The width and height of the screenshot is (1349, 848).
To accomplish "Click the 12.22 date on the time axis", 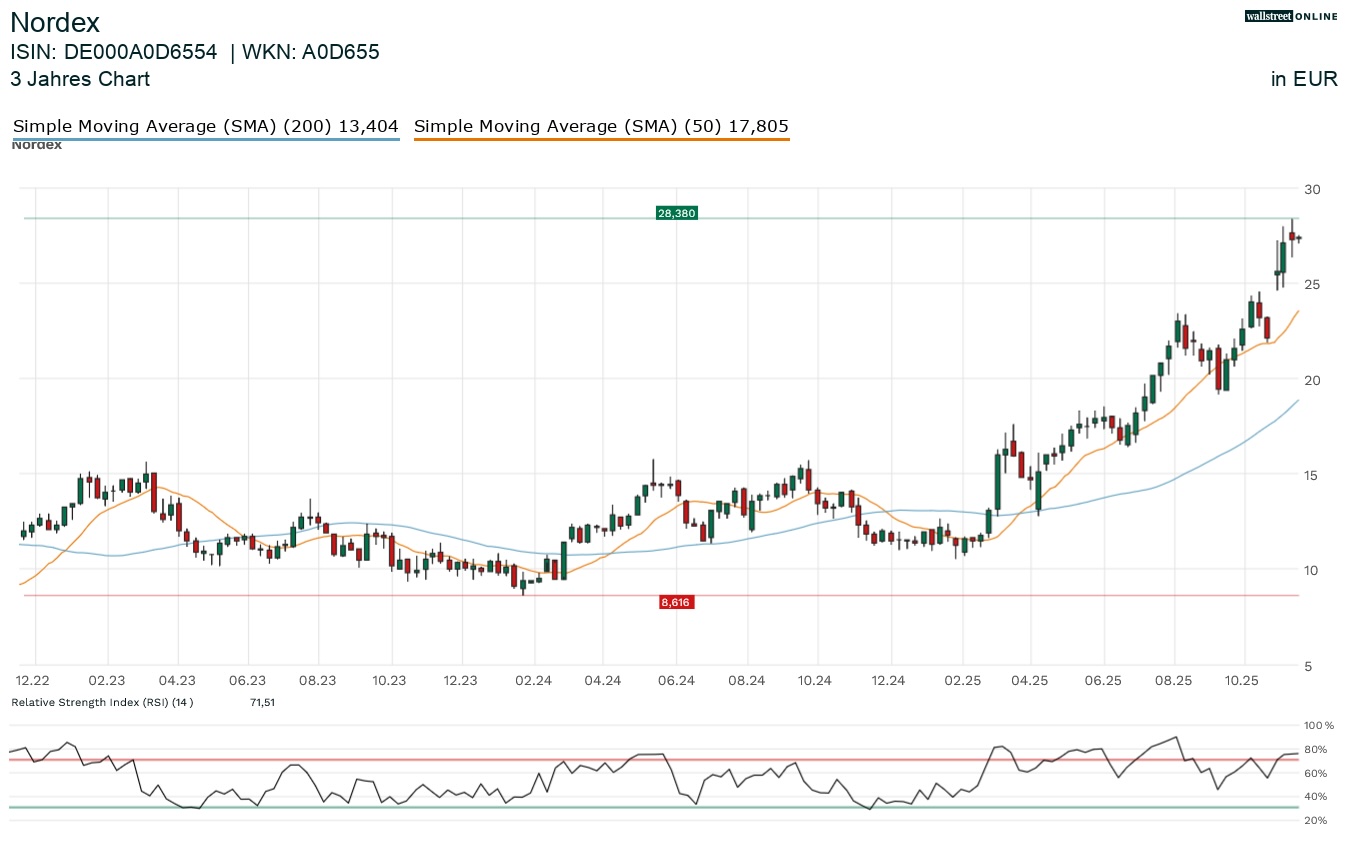I will (x=35, y=680).
